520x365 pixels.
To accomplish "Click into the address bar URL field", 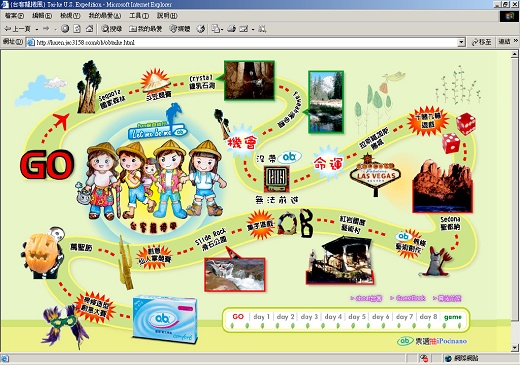I will (x=243, y=42).
